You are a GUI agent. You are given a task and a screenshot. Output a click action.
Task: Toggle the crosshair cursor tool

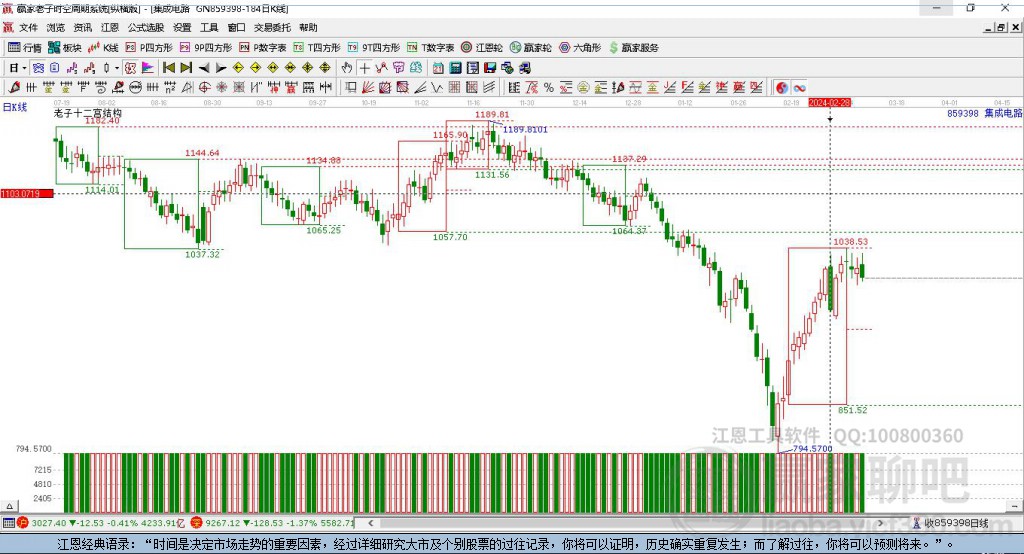pyautogui.click(x=364, y=68)
